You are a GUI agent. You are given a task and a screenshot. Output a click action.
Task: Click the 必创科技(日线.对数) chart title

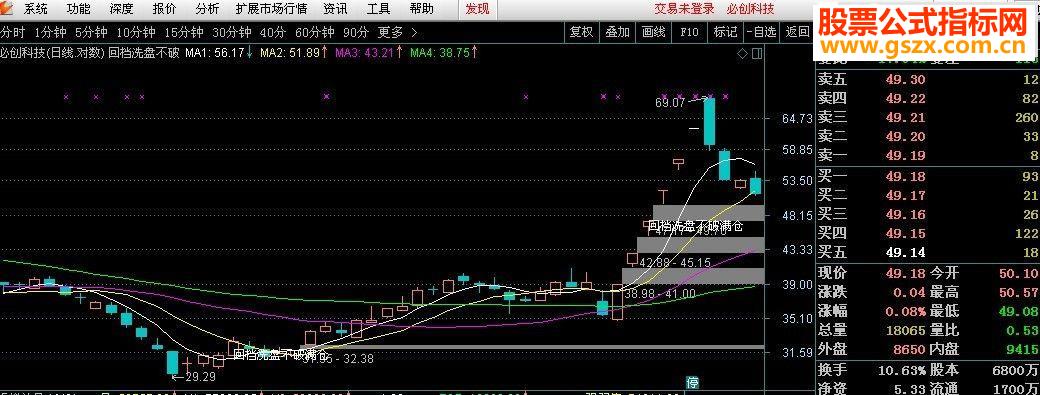click(x=51, y=53)
